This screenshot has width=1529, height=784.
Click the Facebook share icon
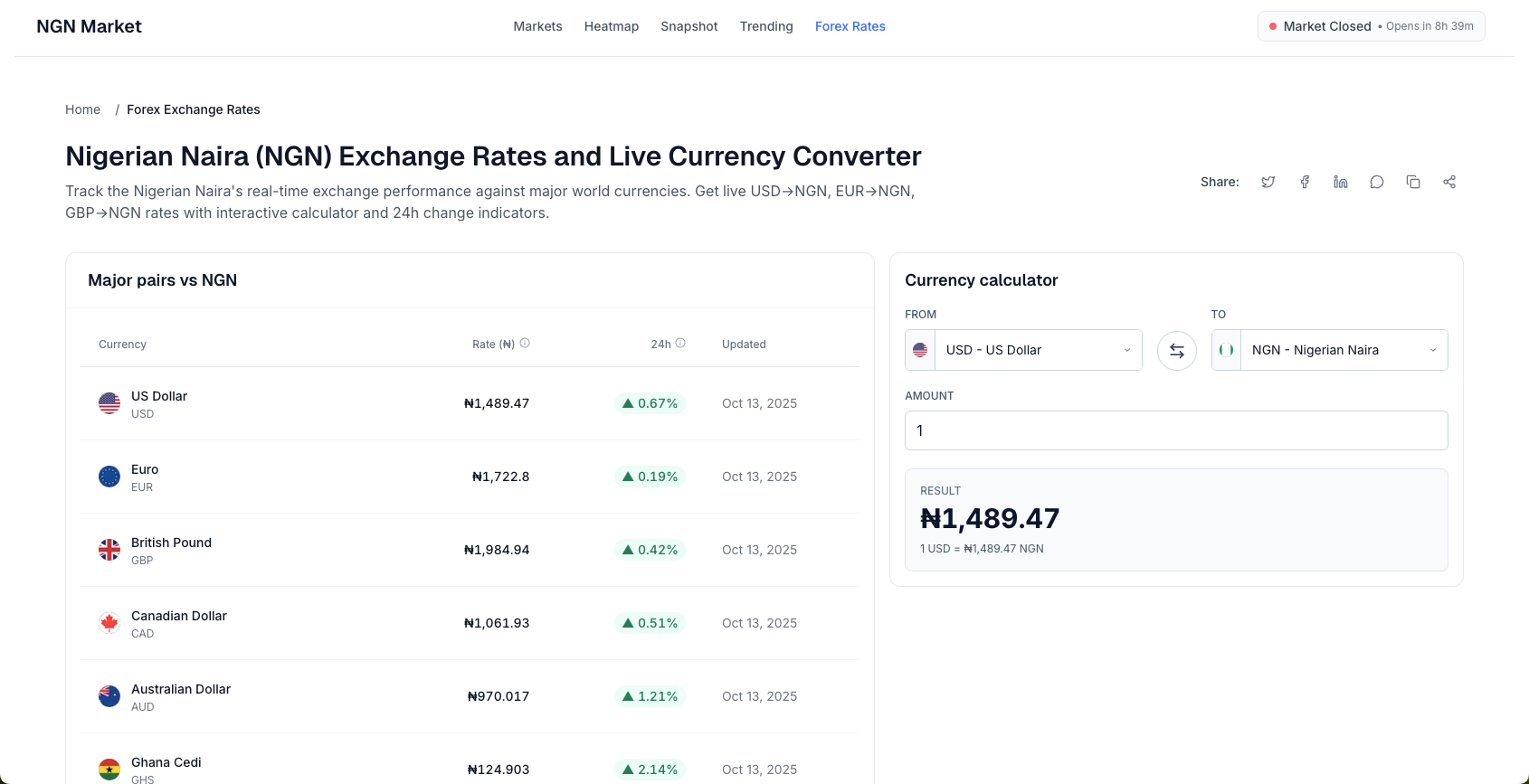pos(1305,182)
